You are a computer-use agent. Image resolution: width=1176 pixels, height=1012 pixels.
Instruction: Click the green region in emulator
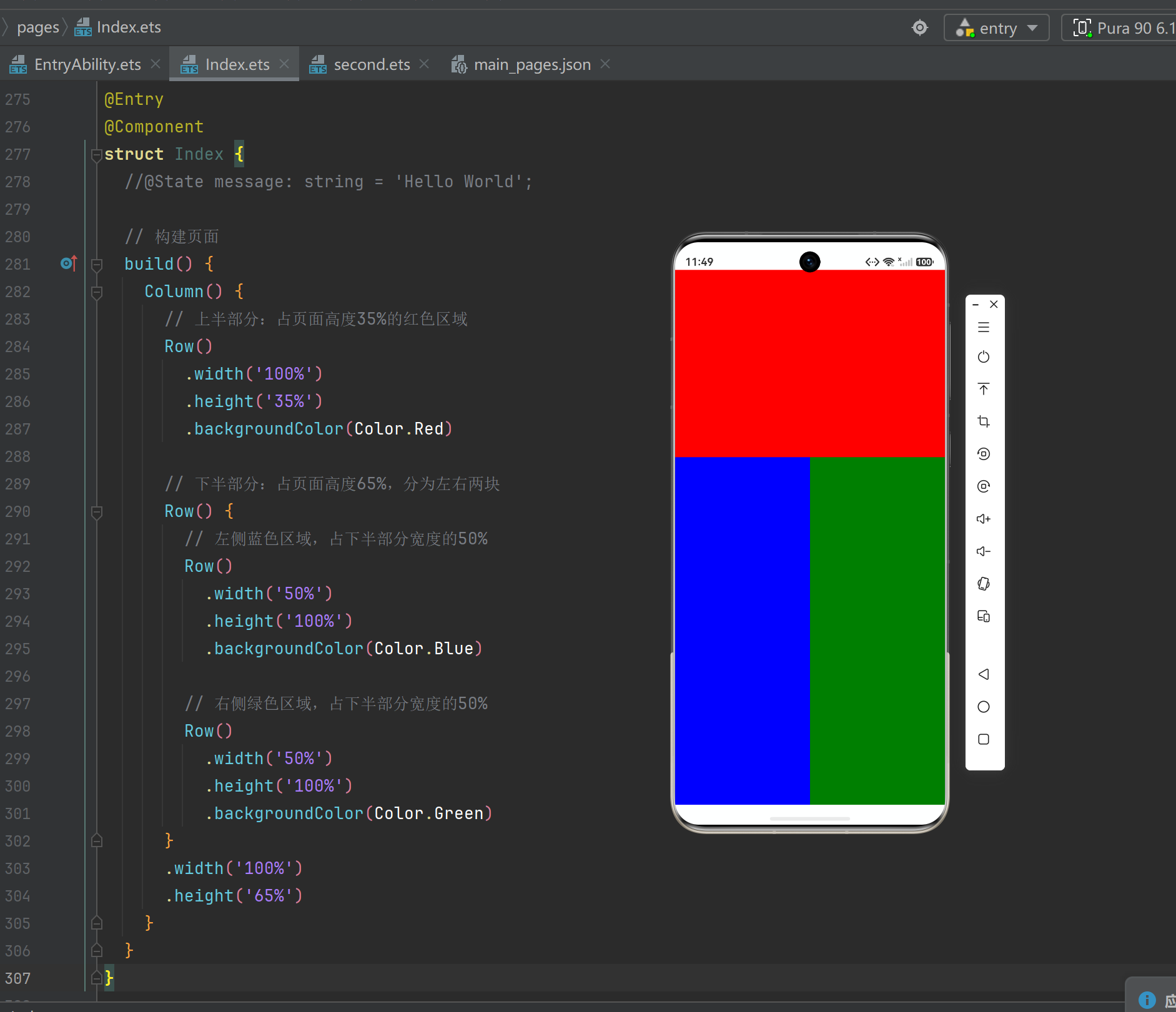pyautogui.click(x=877, y=631)
